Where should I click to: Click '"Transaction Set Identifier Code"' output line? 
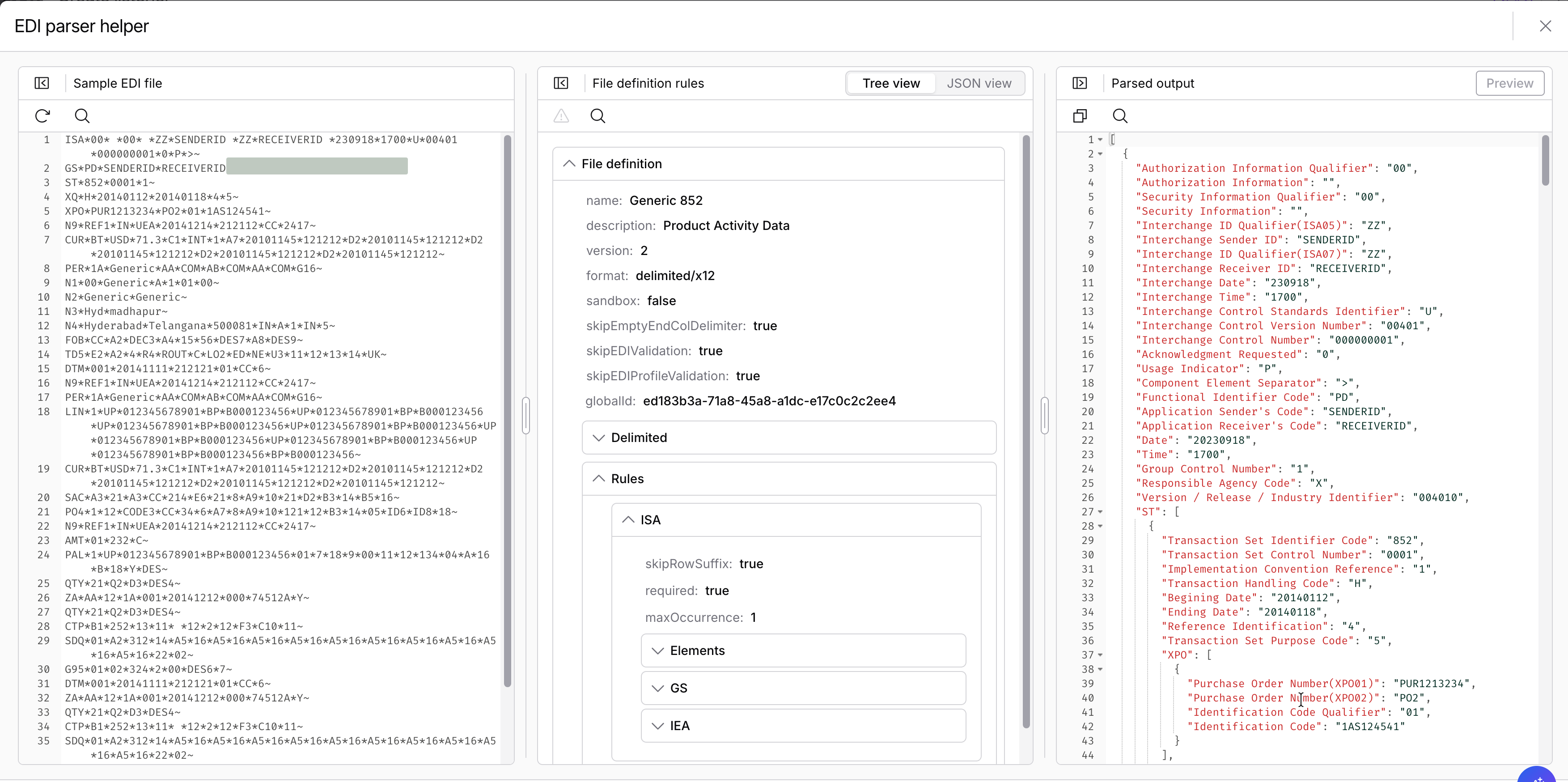(1293, 541)
